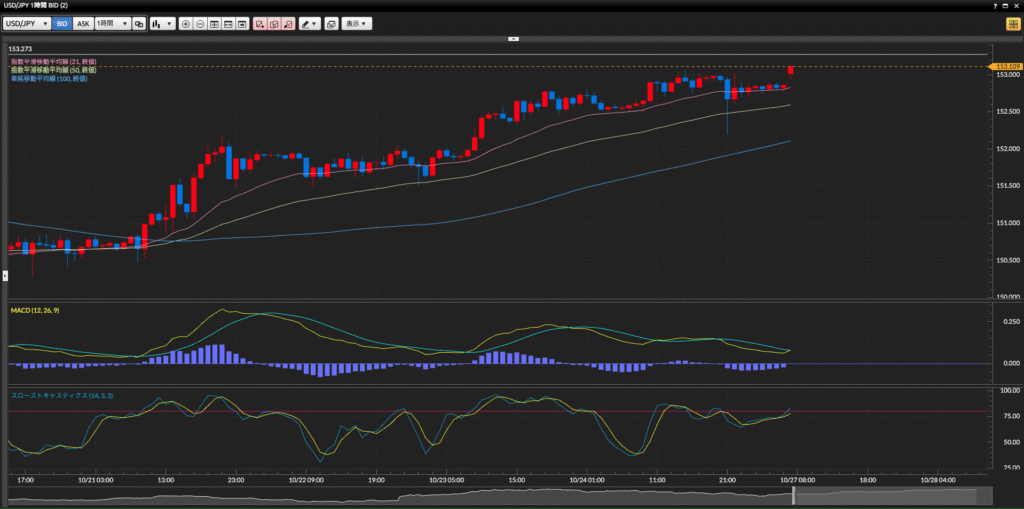The height and width of the screenshot is (509, 1024).
Task: Toggle the left side panel collapse arrow
Action: click(4, 274)
